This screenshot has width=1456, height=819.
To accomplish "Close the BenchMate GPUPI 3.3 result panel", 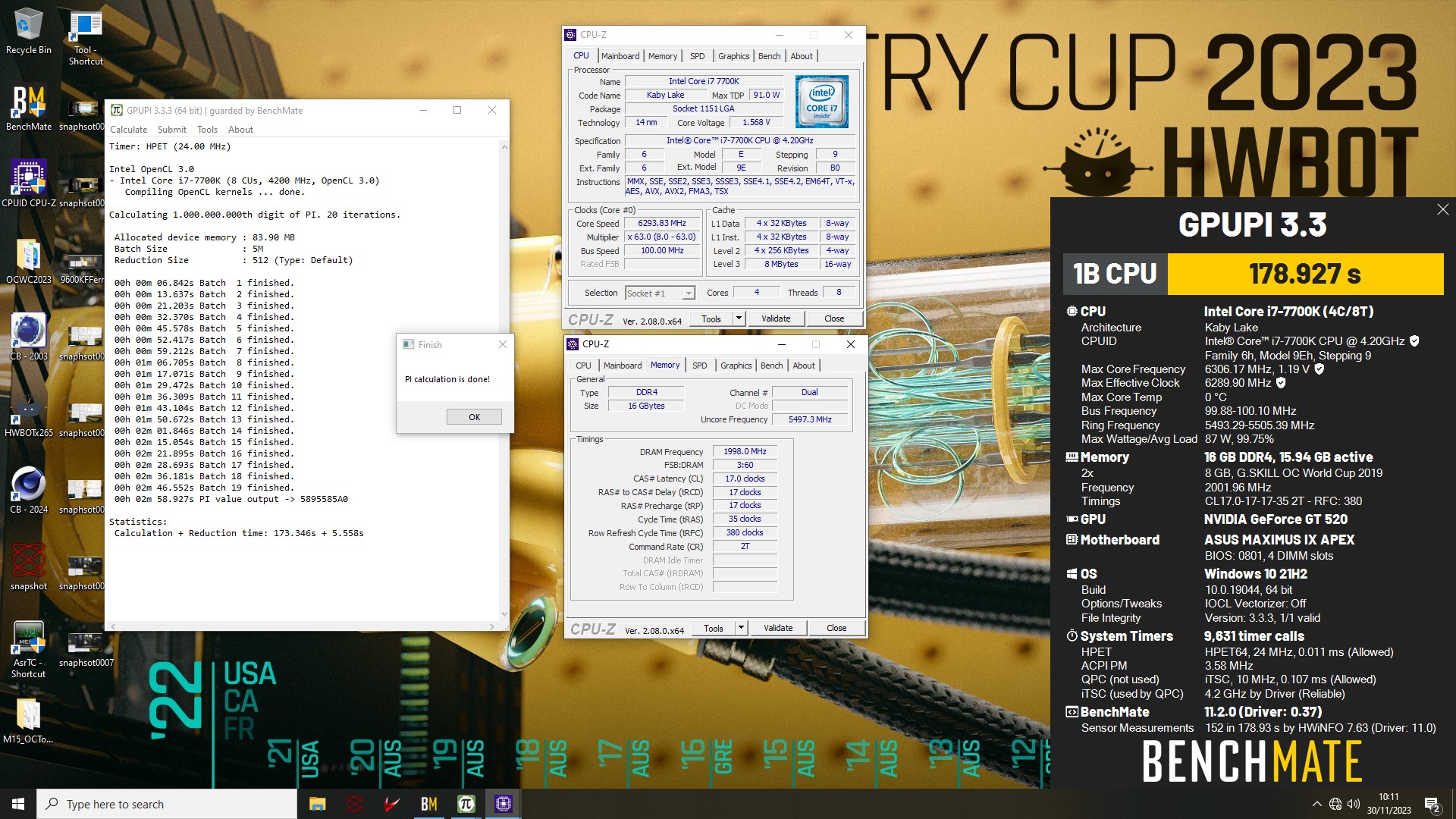I will [1442, 210].
